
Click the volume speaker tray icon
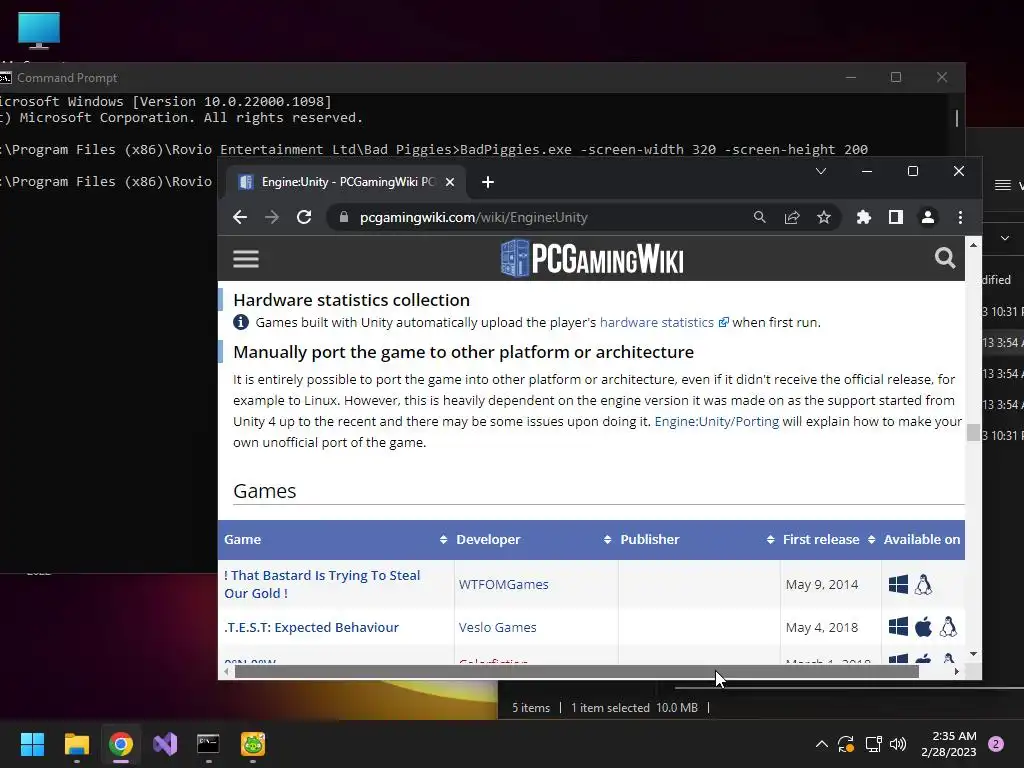coord(898,744)
